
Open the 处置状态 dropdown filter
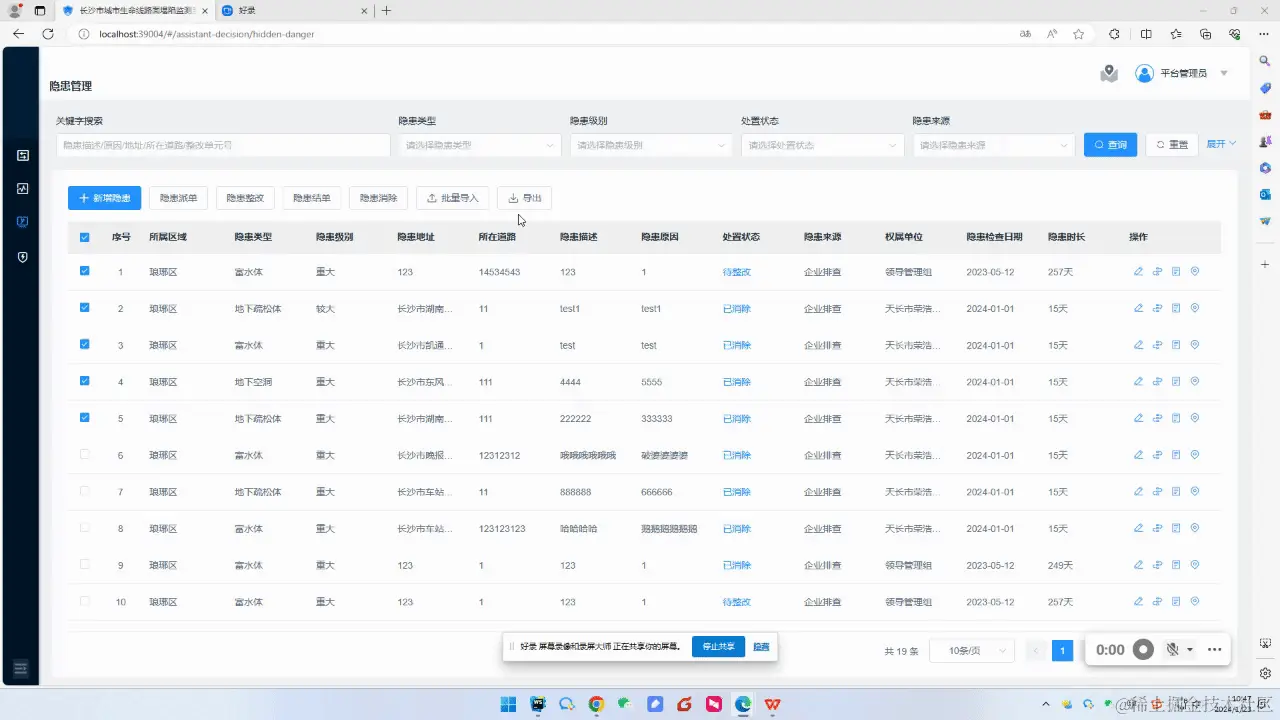click(822, 145)
